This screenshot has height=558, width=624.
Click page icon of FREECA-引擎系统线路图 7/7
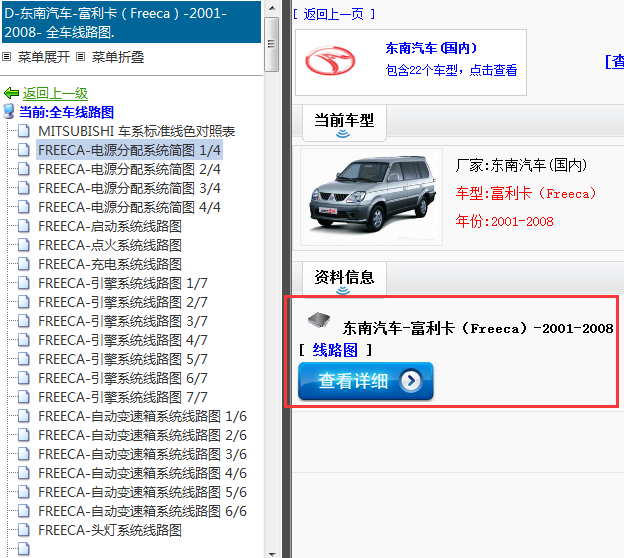(x=24, y=397)
